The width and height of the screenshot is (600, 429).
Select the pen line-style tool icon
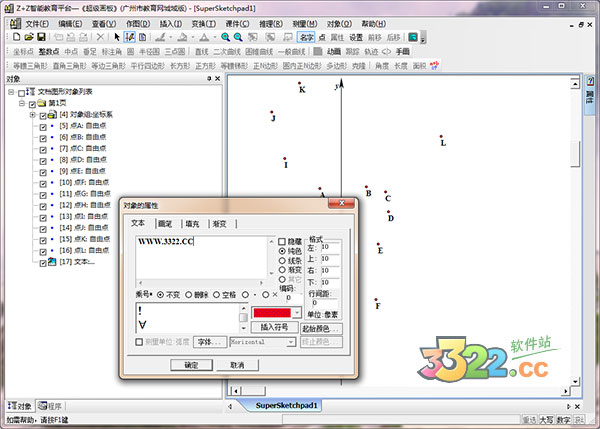click(x=160, y=37)
